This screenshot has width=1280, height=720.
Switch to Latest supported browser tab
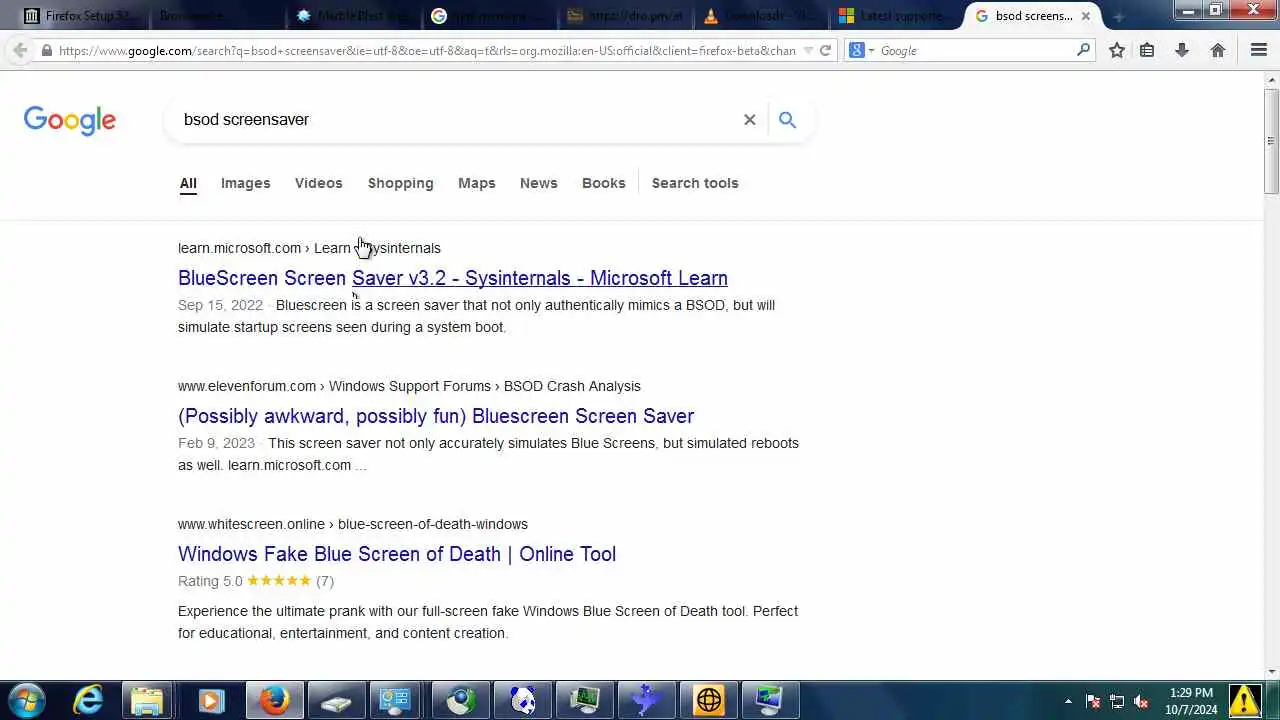[895, 16]
